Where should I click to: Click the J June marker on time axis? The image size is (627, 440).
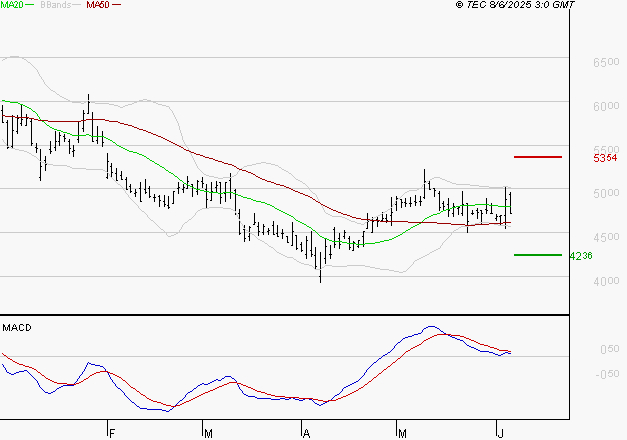click(x=500, y=433)
